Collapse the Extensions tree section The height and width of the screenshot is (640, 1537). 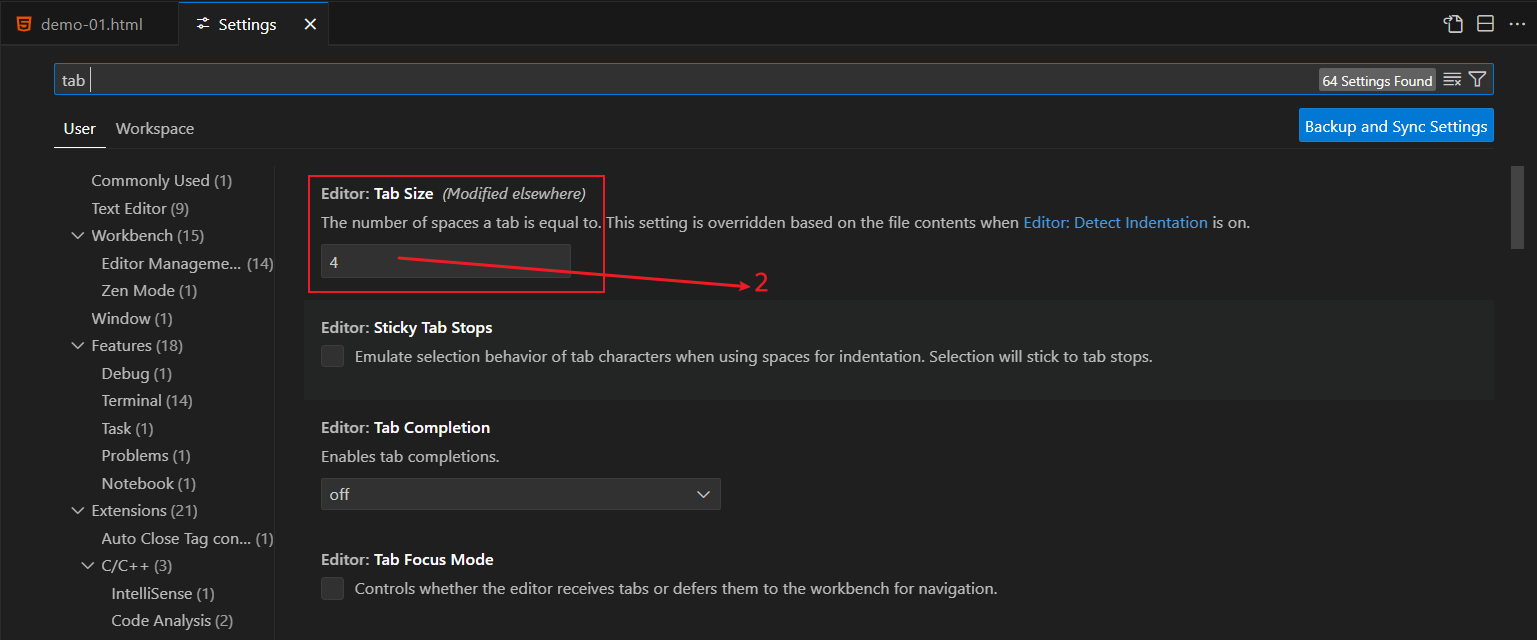pyautogui.click(x=79, y=511)
